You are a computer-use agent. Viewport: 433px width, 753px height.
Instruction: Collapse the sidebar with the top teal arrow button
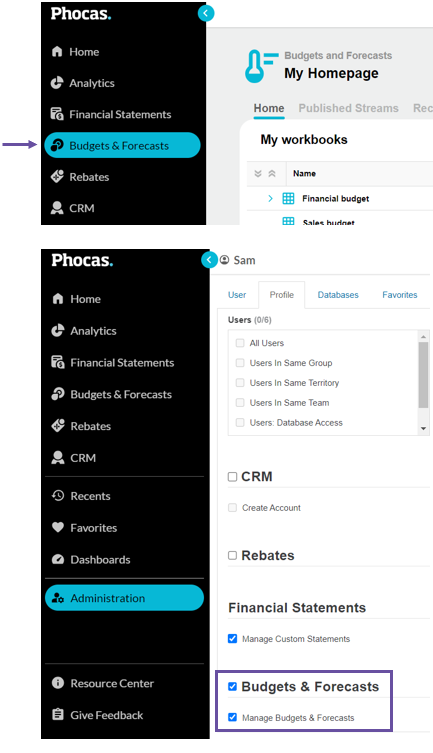pos(206,13)
